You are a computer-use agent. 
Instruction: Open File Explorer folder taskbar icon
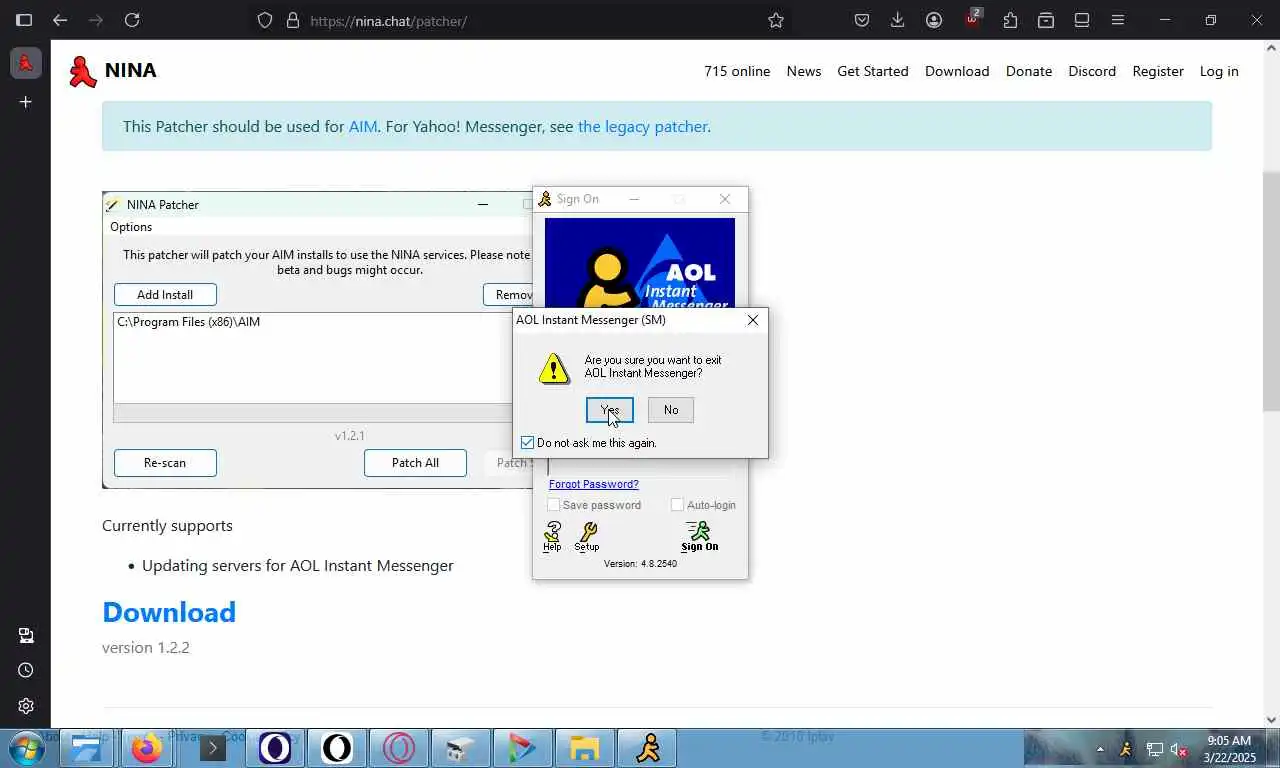(585, 748)
